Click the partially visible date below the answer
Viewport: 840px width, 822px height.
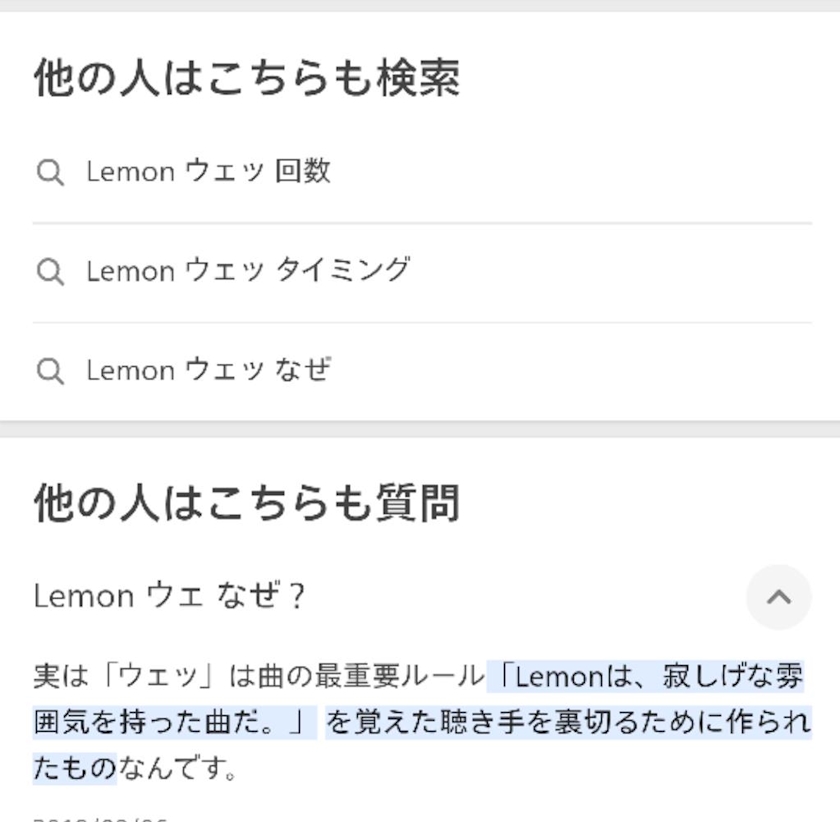(x=100, y=817)
